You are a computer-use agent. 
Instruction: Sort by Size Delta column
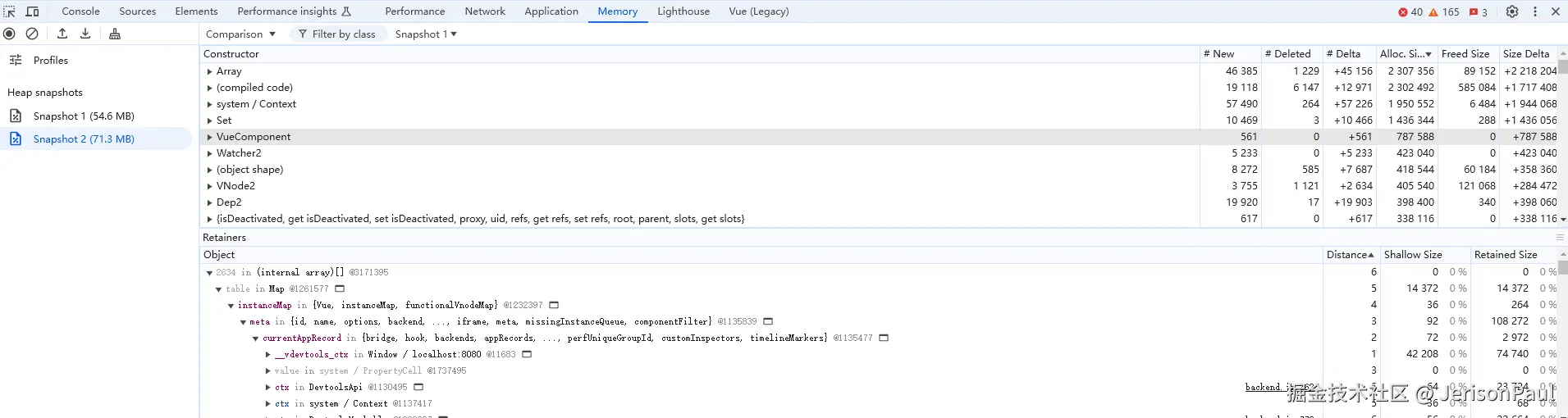coord(1528,54)
